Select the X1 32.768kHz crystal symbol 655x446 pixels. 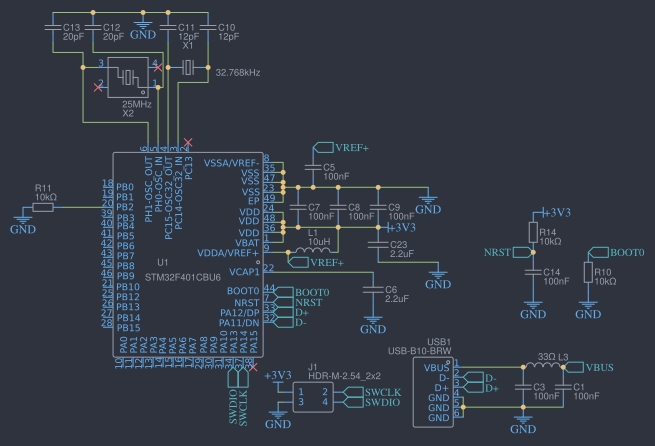click(188, 67)
